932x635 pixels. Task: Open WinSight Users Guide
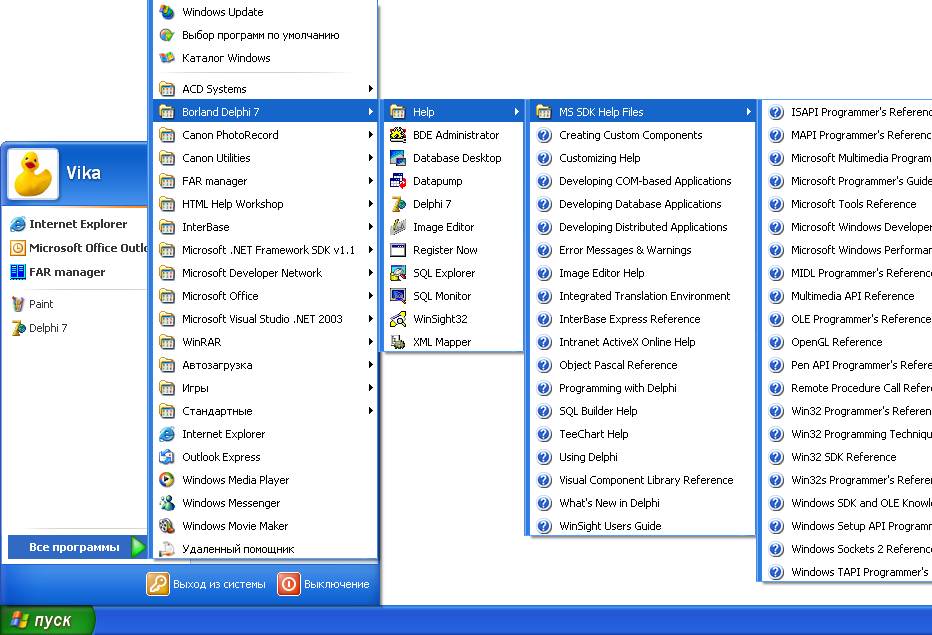pyautogui.click(x=643, y=526)
